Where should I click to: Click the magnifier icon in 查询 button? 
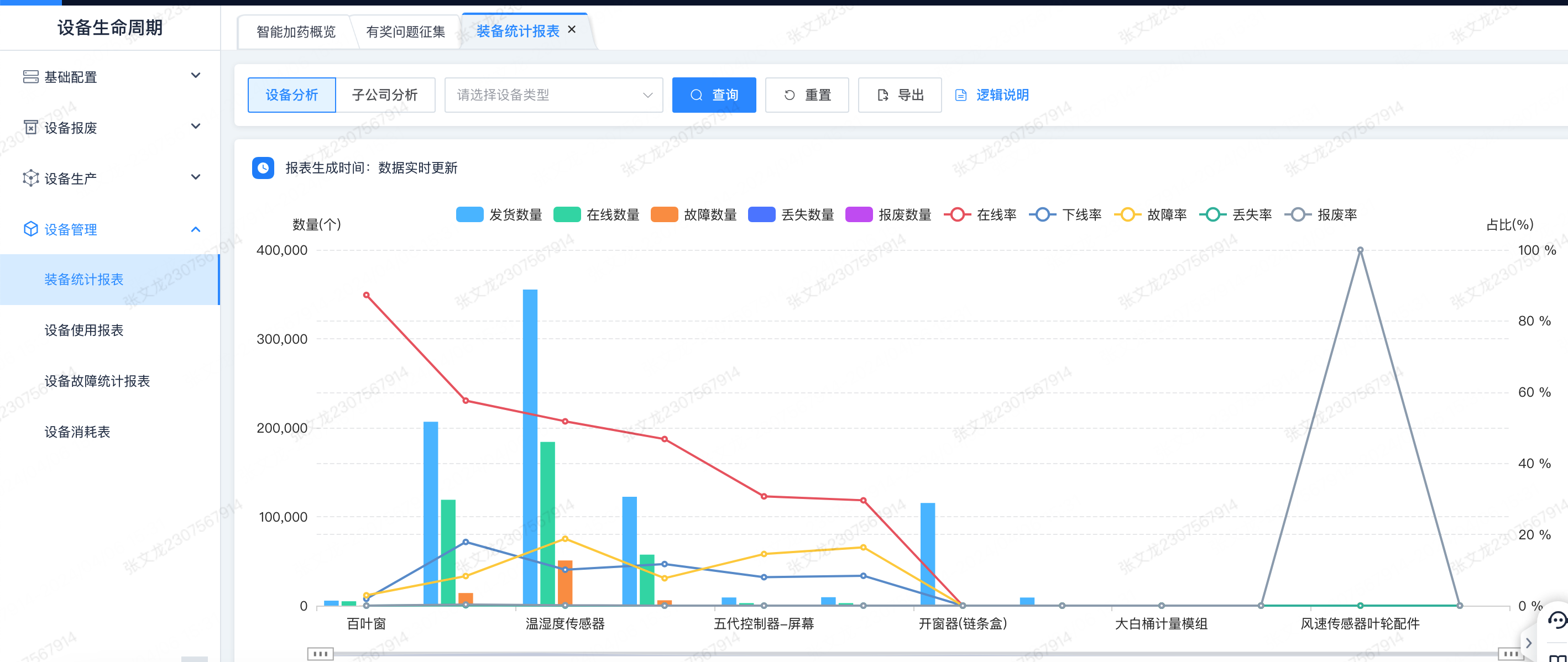click(696, 95)
